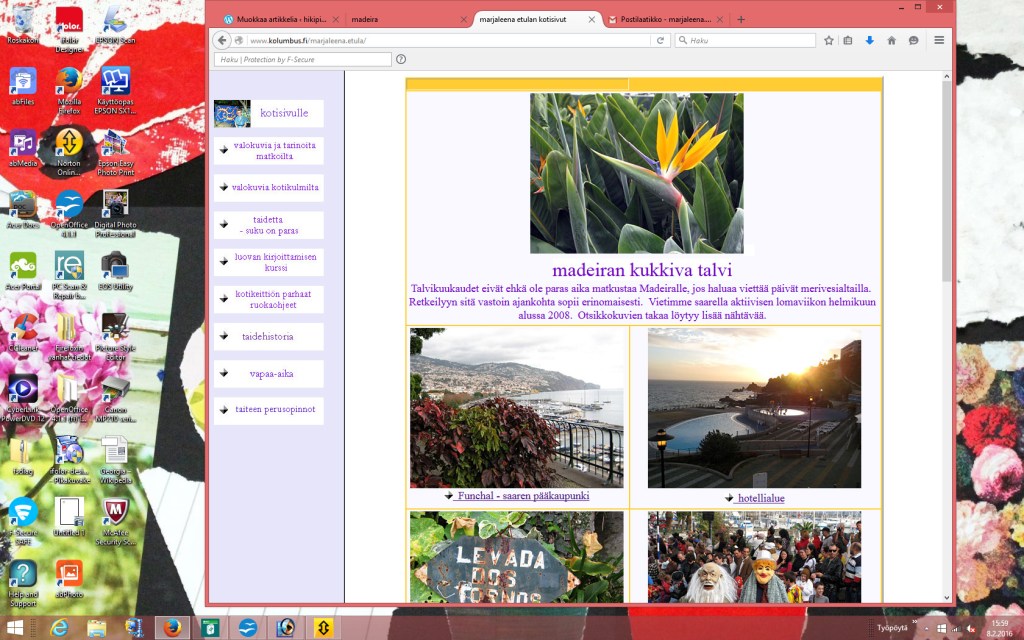
Task: Open a new tab with the plus button
Action: (x=741, y=19)
